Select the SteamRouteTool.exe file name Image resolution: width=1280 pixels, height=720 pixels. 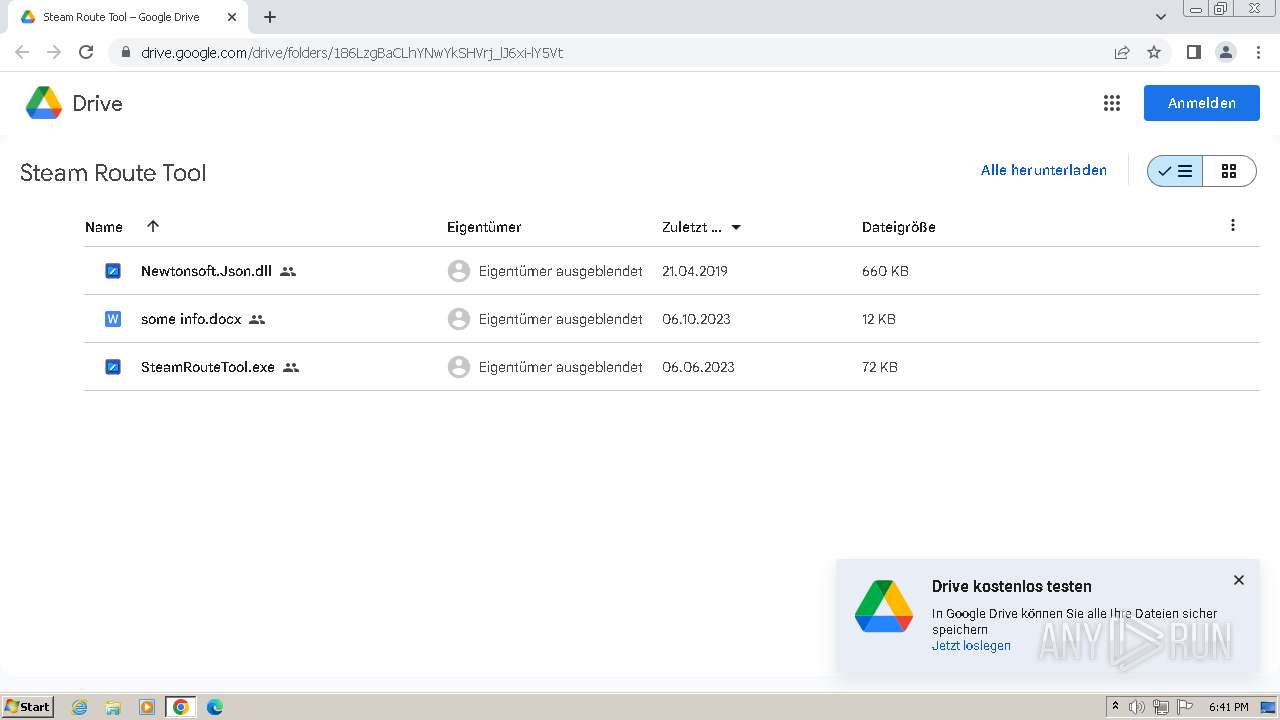pyautogui.click(x=208, y=367)
